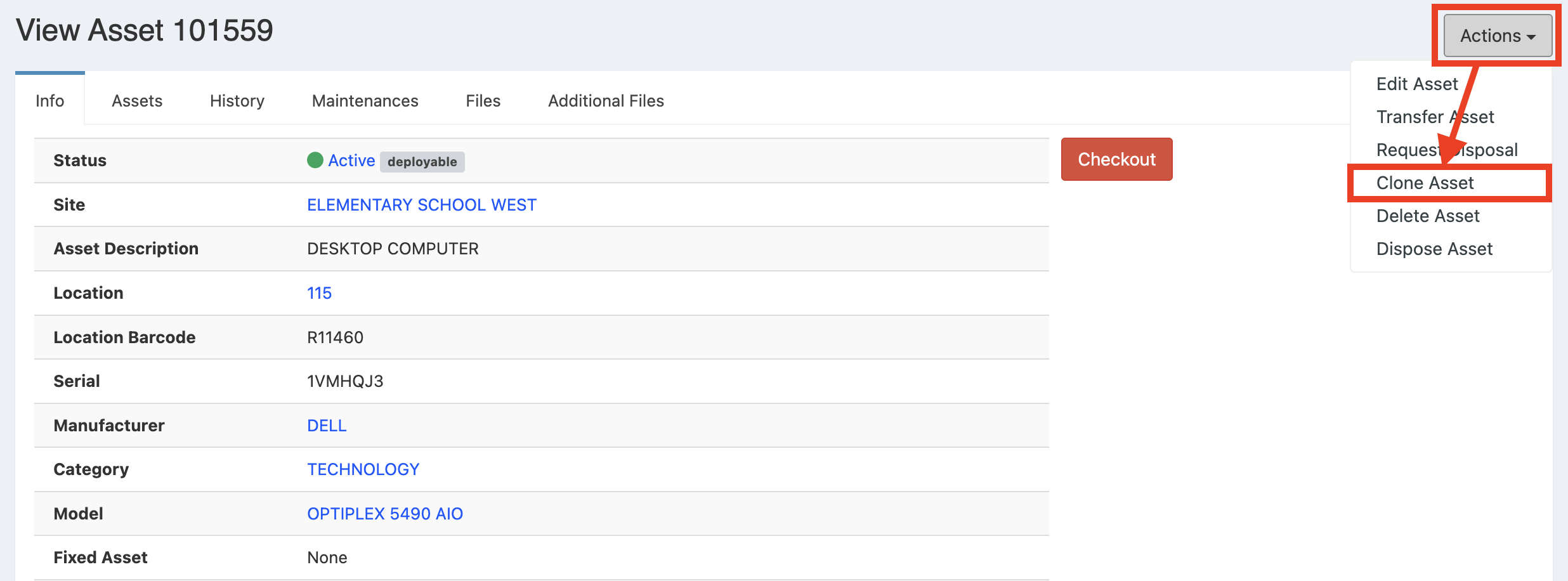Select Request Disposal menu entry
The image size is (1568, 581).
1446,150
